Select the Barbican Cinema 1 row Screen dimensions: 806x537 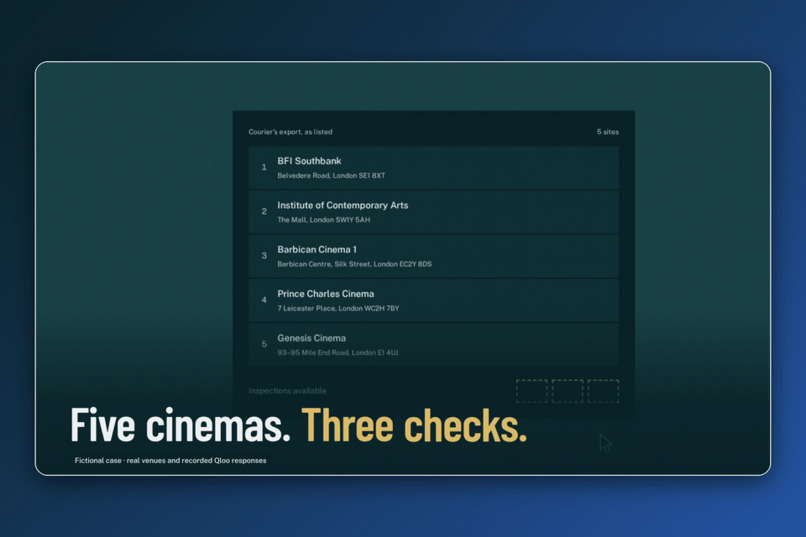[x=433, y=256]
